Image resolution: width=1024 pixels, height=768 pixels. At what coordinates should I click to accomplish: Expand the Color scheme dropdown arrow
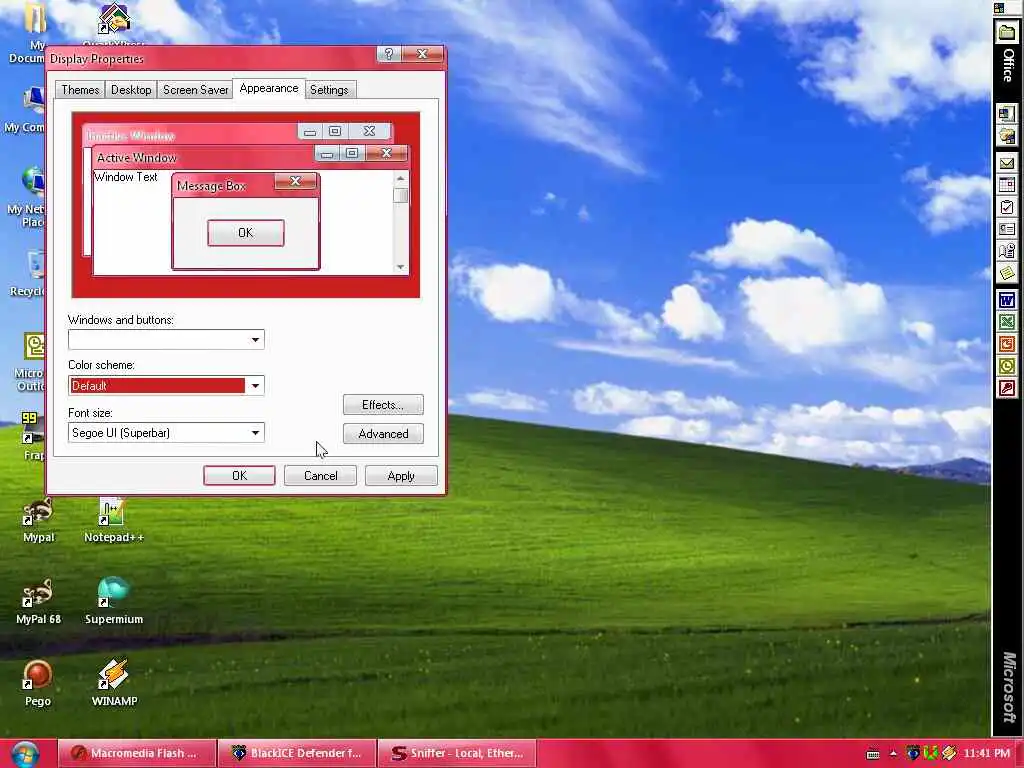click(255, 385)
